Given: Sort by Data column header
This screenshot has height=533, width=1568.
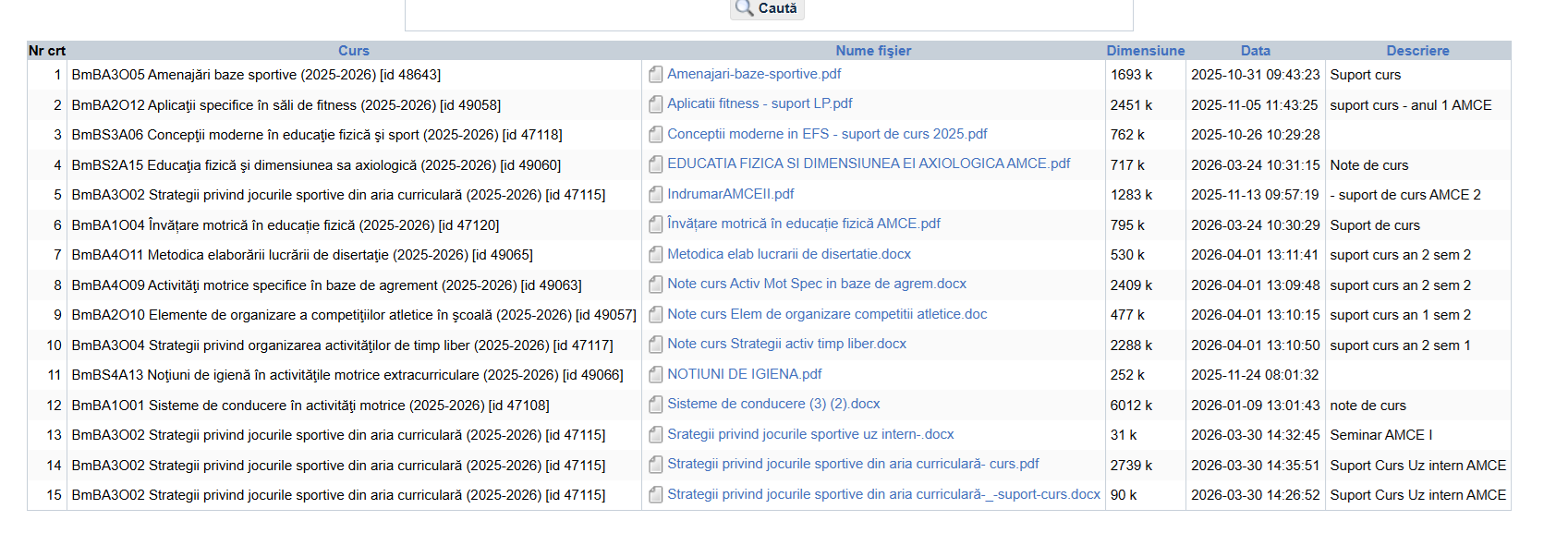Looking at the screenshot, I should (1255, 51).
